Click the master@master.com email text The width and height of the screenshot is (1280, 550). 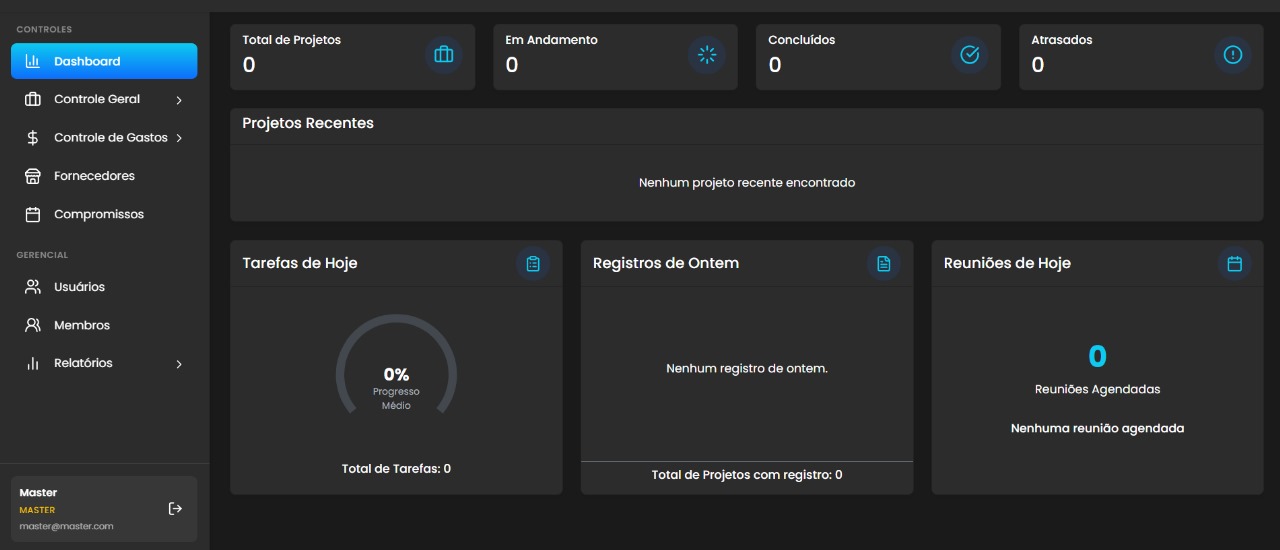tap(66, 526)
